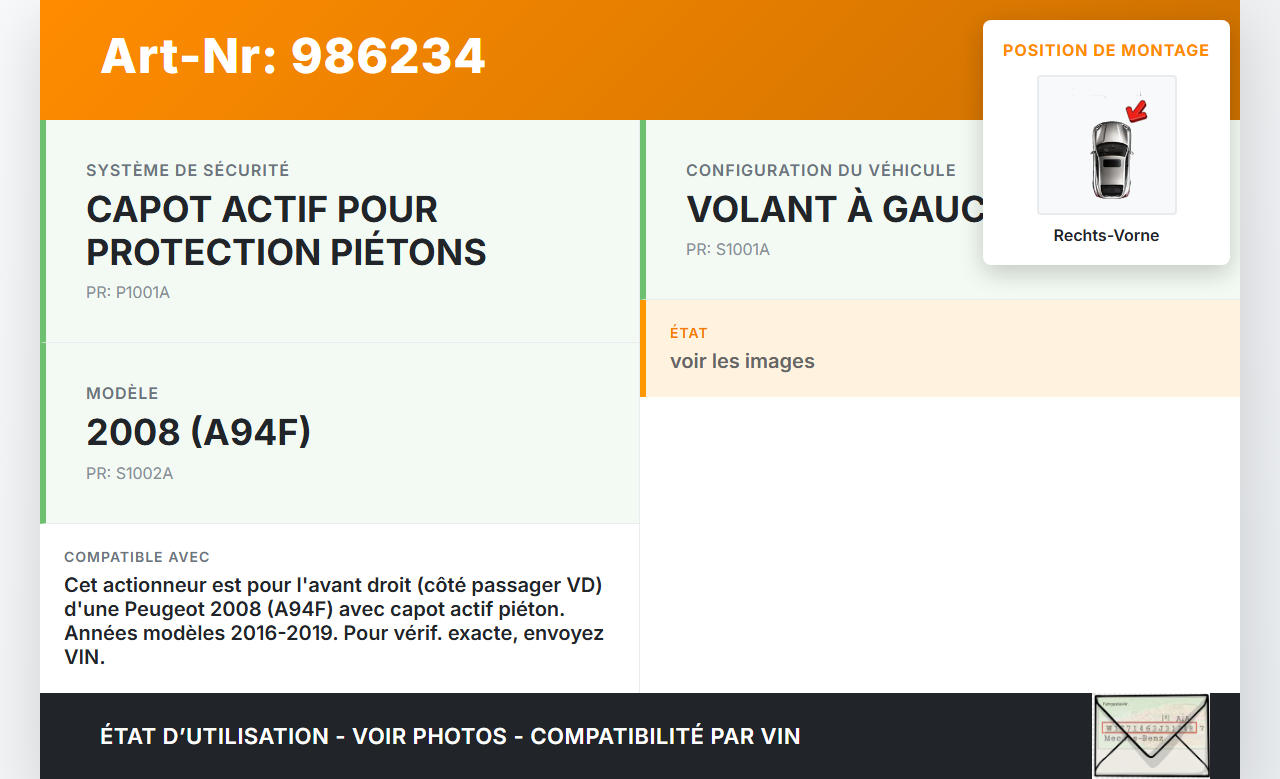This screenshot has height=779, width=1280.
Task: Click the "CONFIGURATION DU VÉHICULE" label
Action: [820, 171]
